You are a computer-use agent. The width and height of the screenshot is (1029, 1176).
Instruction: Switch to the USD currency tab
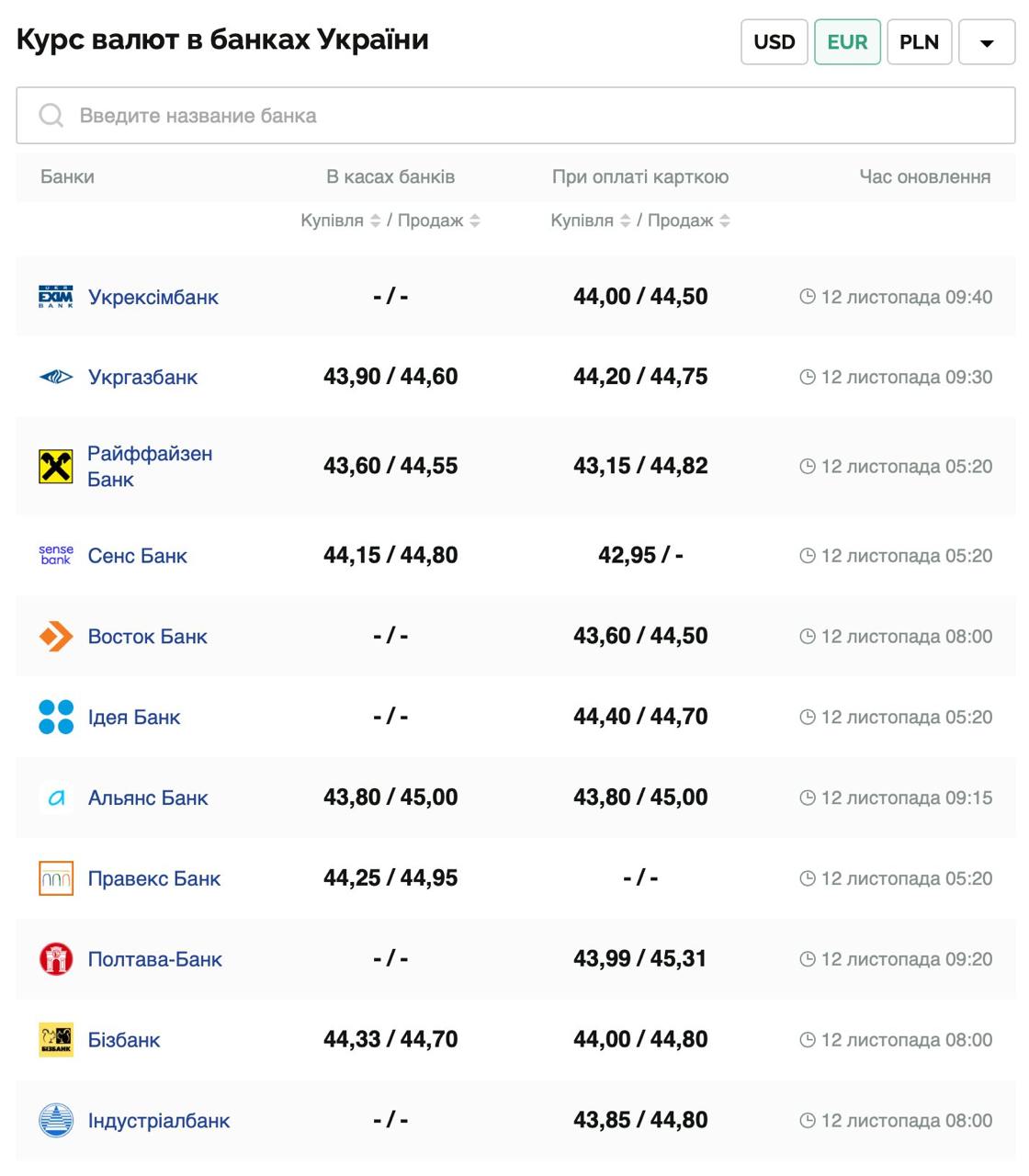pyautogui.click(x=774, y=42)
